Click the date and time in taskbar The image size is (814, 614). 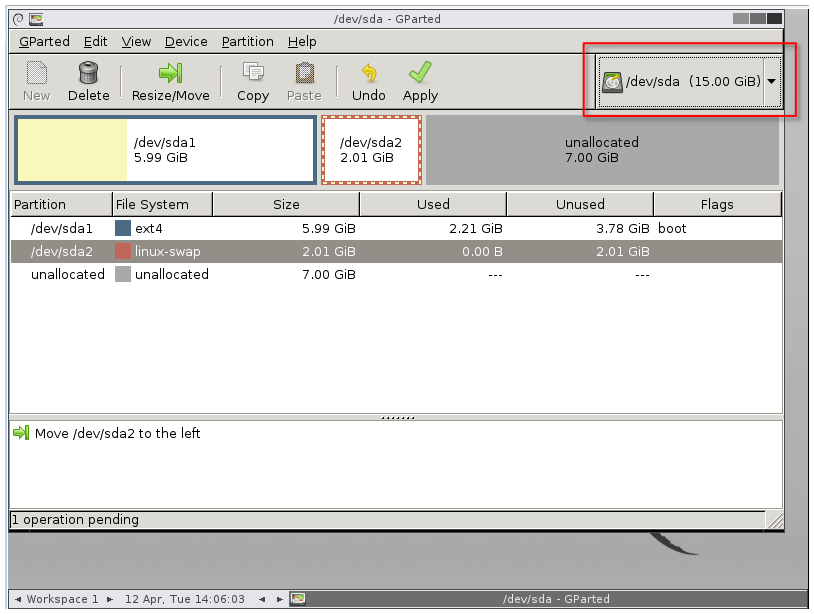click(184, 599)
